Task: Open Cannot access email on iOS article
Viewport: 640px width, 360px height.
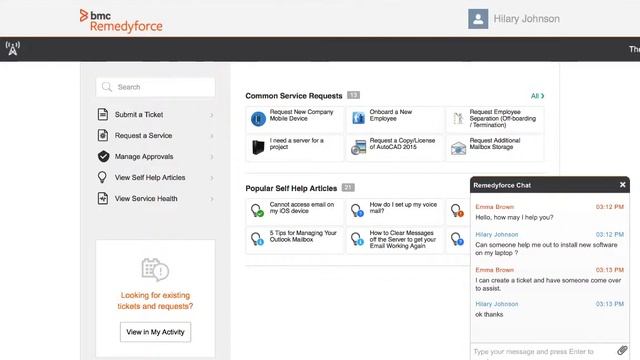Action: pos(295,211)
